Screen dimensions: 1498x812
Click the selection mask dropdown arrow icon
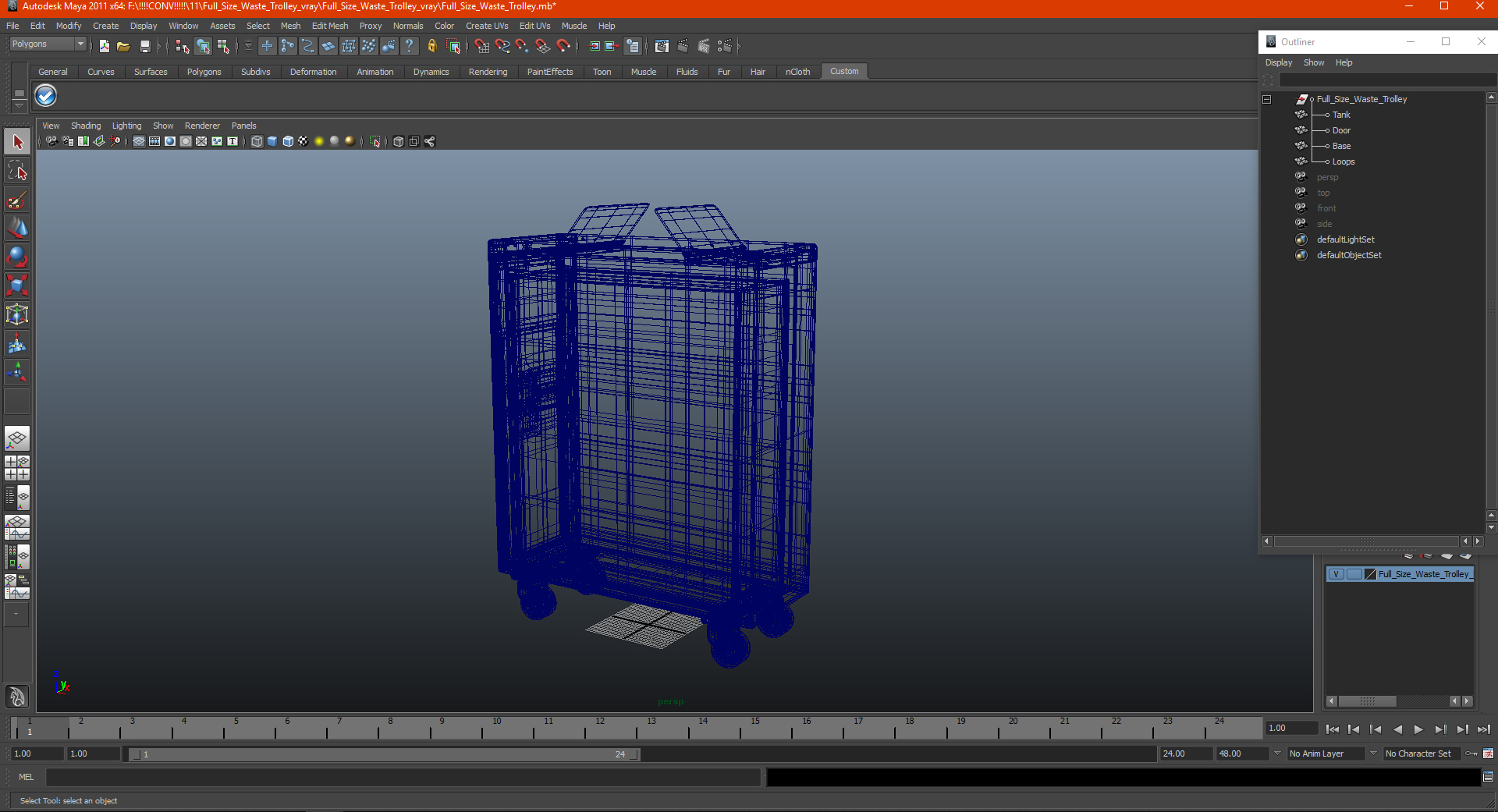pyautogui.click(x=248, y=47)
